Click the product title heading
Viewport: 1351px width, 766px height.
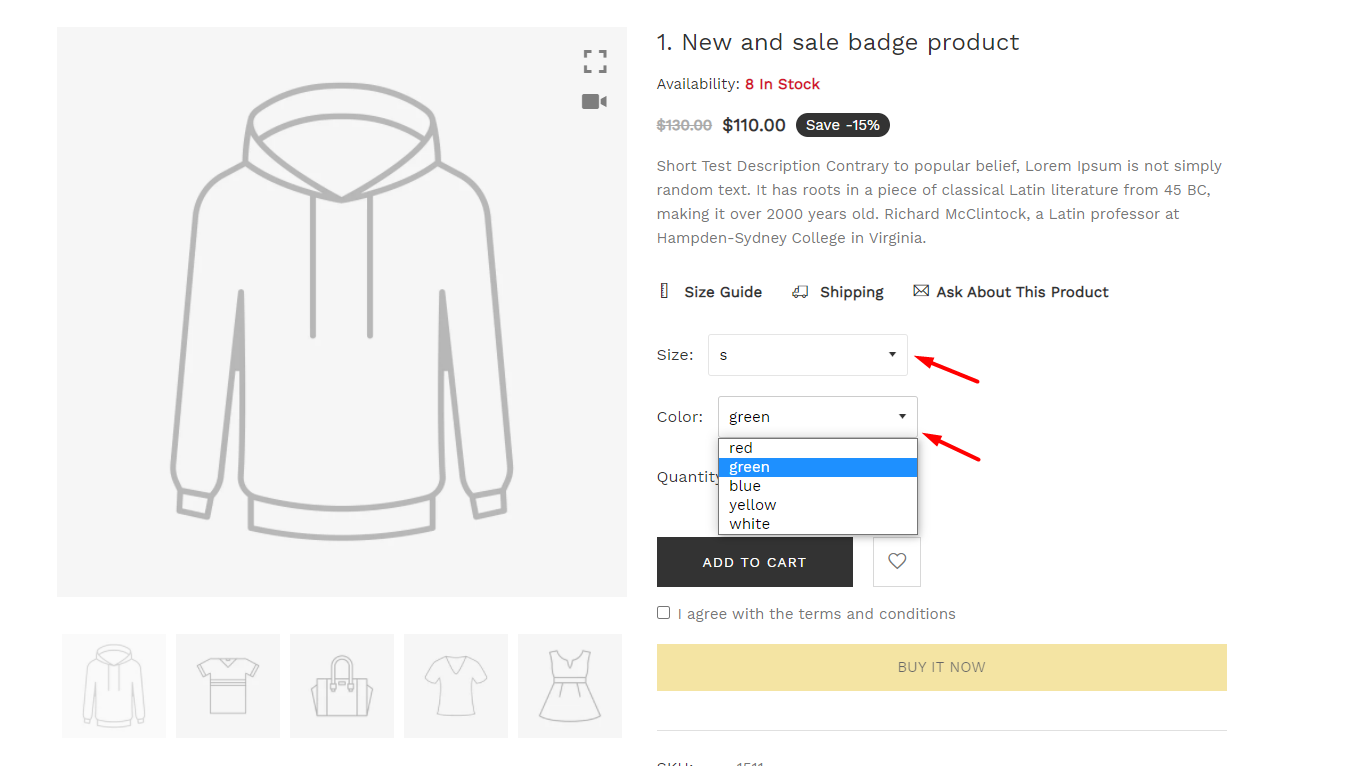coord(837,42)
